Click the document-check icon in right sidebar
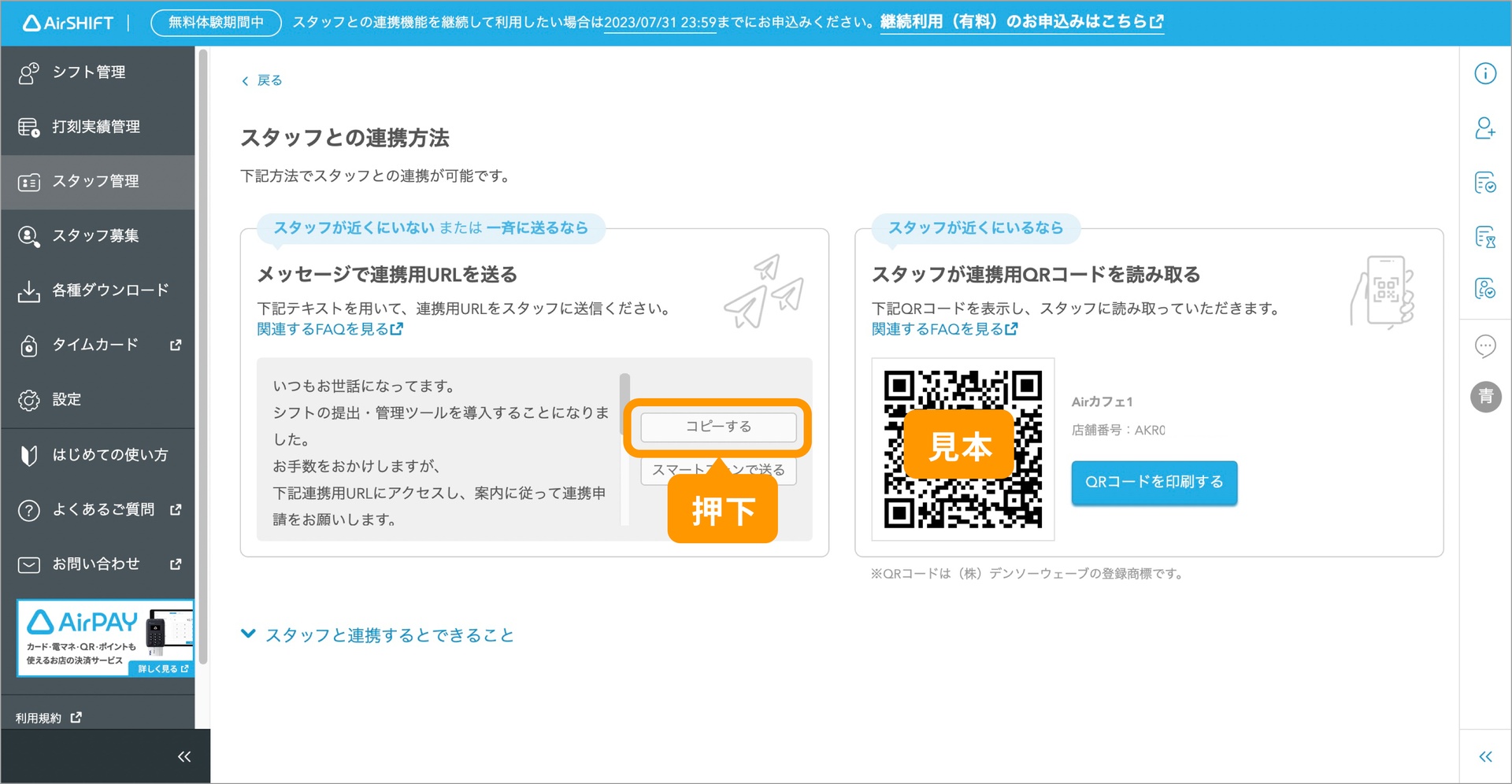 point(1484,183)
